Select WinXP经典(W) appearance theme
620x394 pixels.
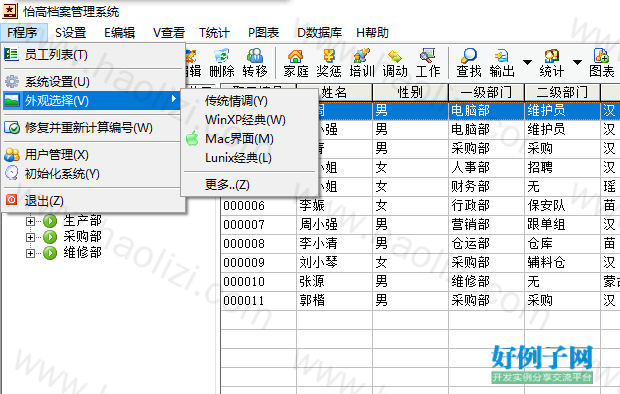[x=250, y=120]
